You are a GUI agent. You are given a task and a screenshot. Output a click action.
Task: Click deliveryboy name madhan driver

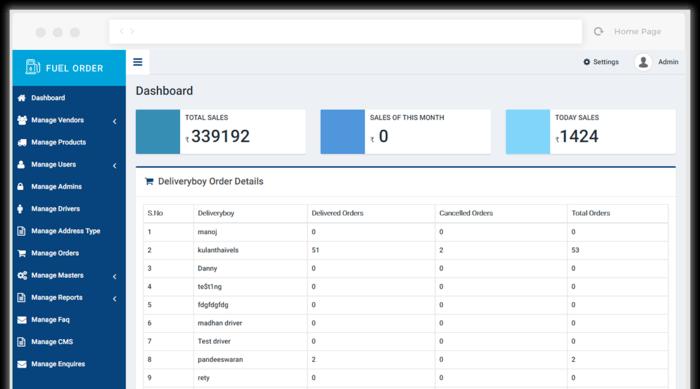coord(220,323)
